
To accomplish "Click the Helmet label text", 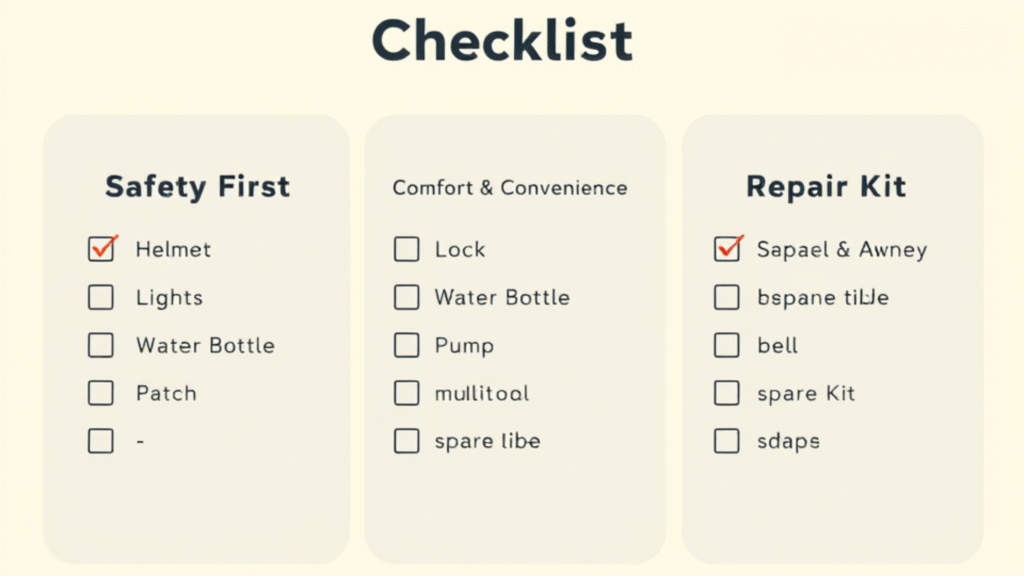I will coord(173,249).
